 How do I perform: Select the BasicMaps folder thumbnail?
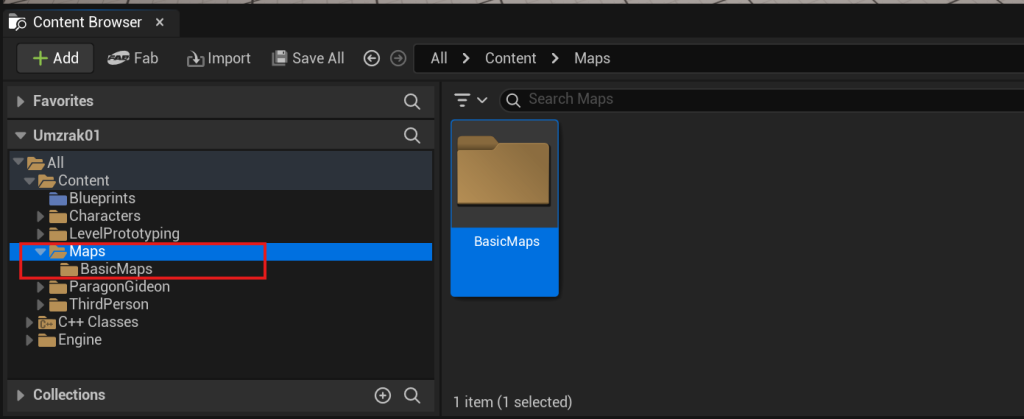[x=505, y=208]
